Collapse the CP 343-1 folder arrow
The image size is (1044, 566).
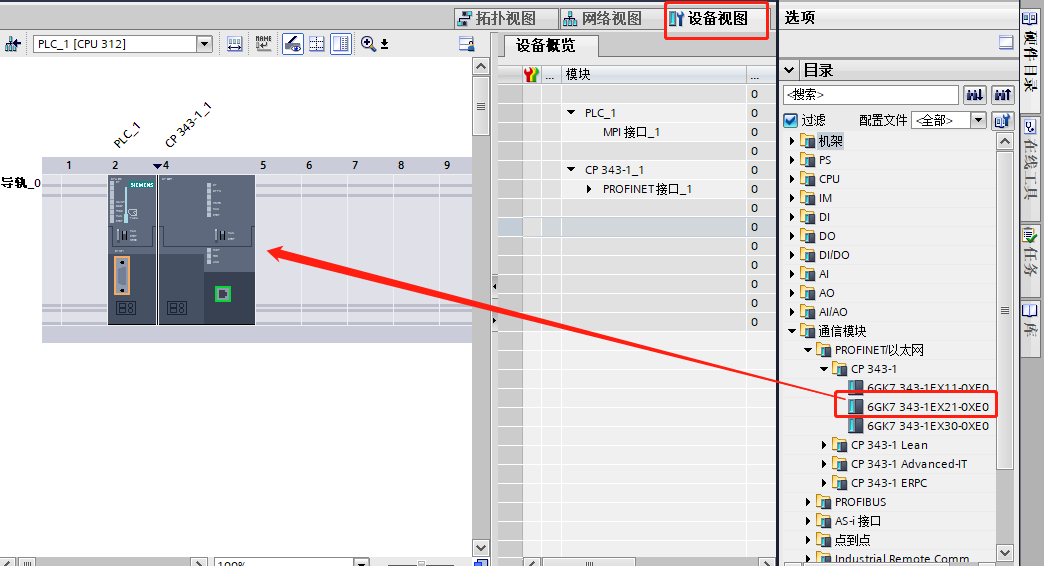[x=824, y=368]
